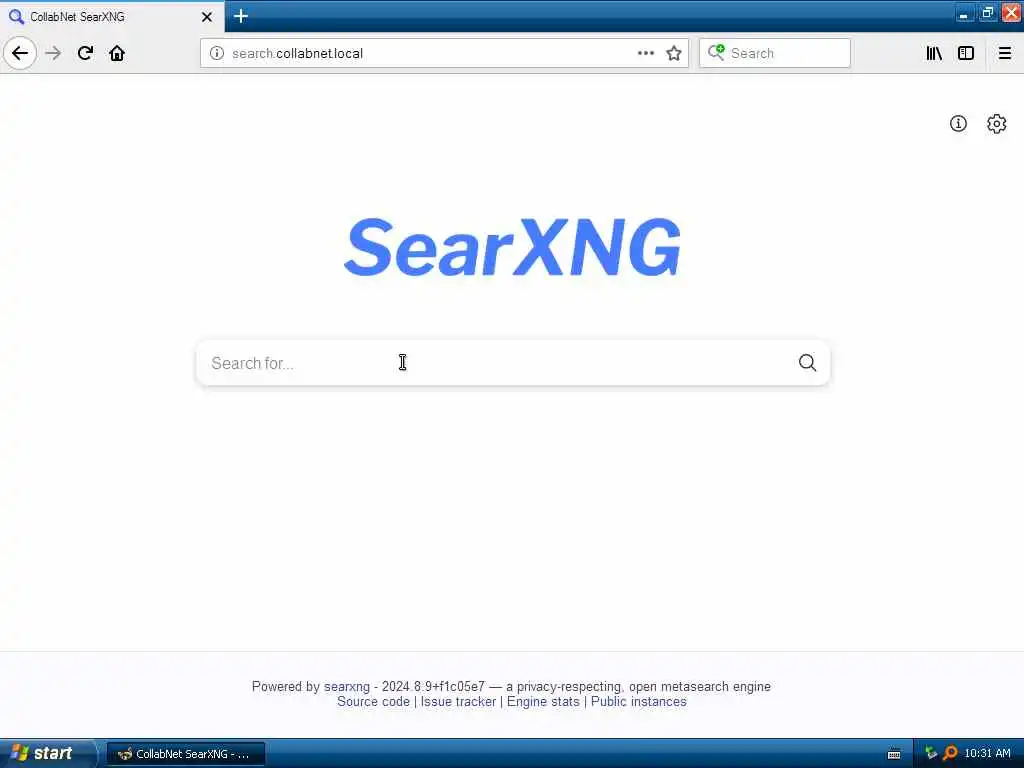Click the search engine magnifier icon
Image resolution: width=1024 pixels, height=768 pixels.
pos(716,52)
